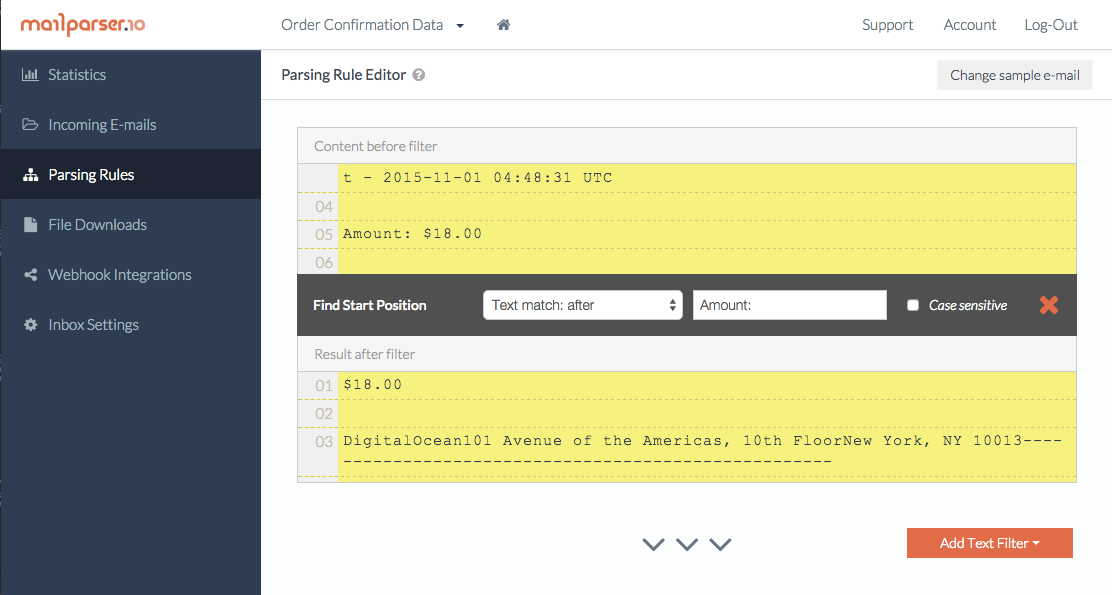This screenshot has height=595, width=1112.
Task: Open File Downloads using the file icon
Action: (30, 224)
